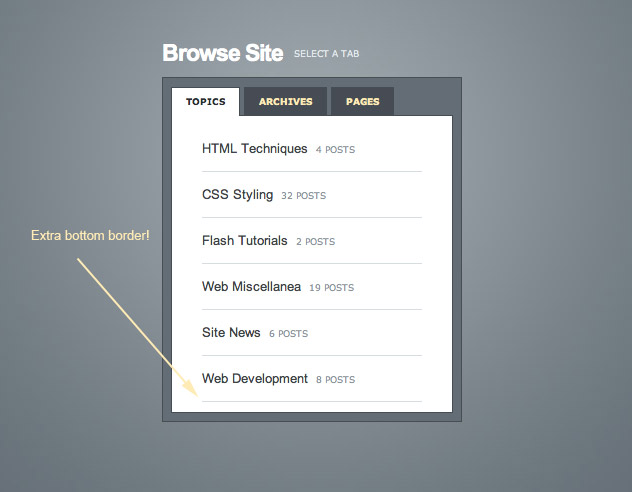Click the 'SELECT A TAB' subtitle
This screenshot has width=632, height=492.
(x=326, y=54)
